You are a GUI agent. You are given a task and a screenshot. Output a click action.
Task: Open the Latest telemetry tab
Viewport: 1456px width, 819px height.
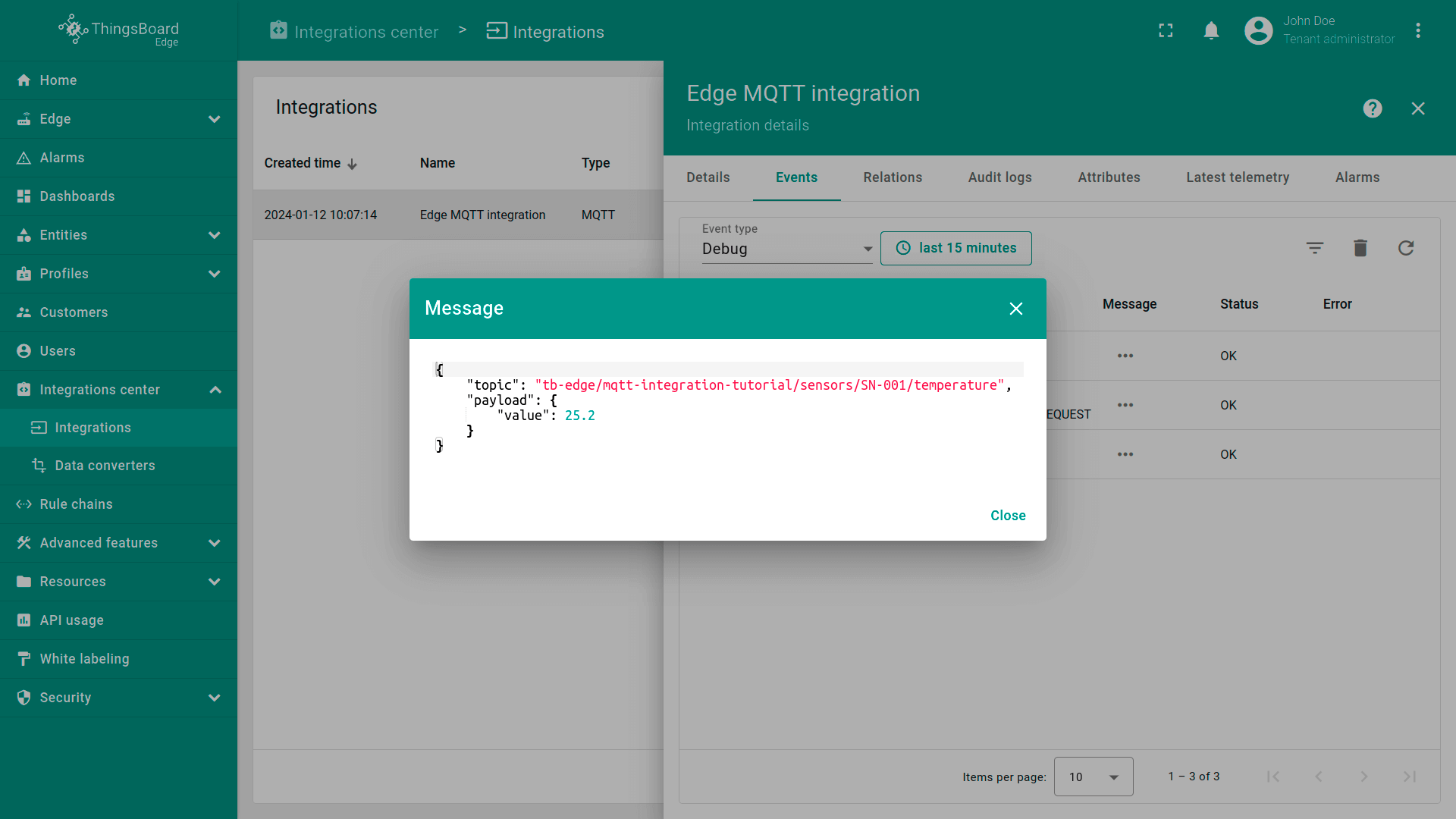point(1237,177)
